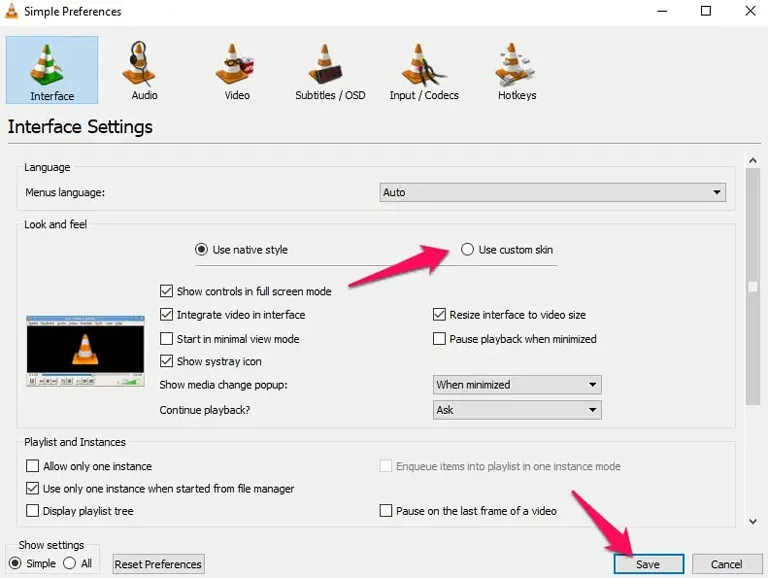Enable Start in minimal view mode
The image size is (768, 578).
tap(167, 338)
